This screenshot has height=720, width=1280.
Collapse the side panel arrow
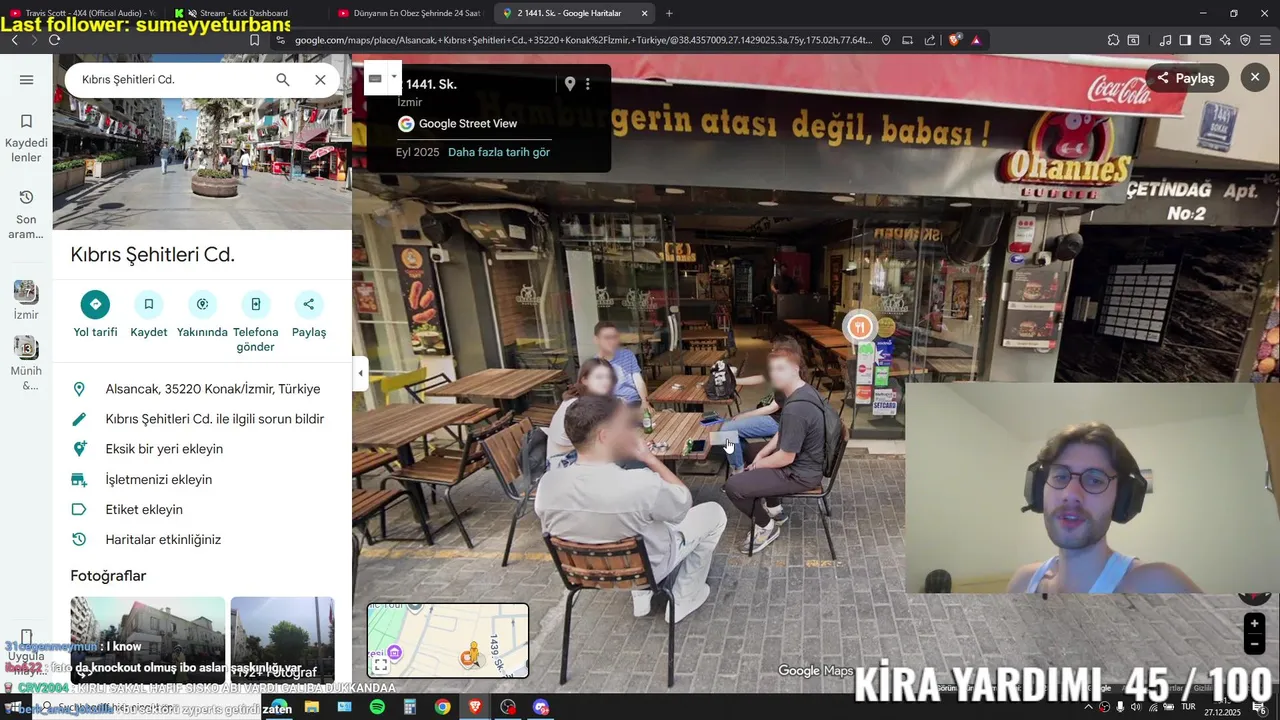pos(360,373)
